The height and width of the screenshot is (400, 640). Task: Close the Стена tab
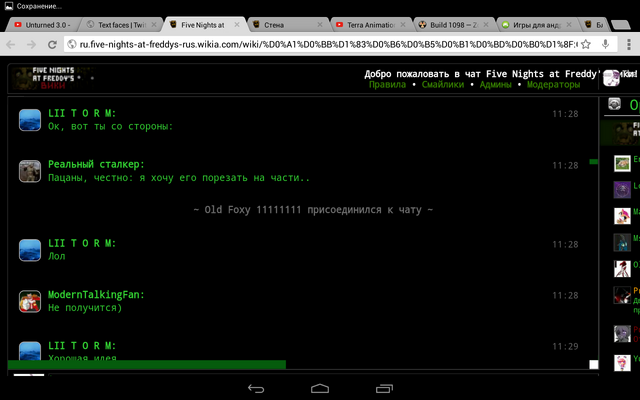coord(320,25)
